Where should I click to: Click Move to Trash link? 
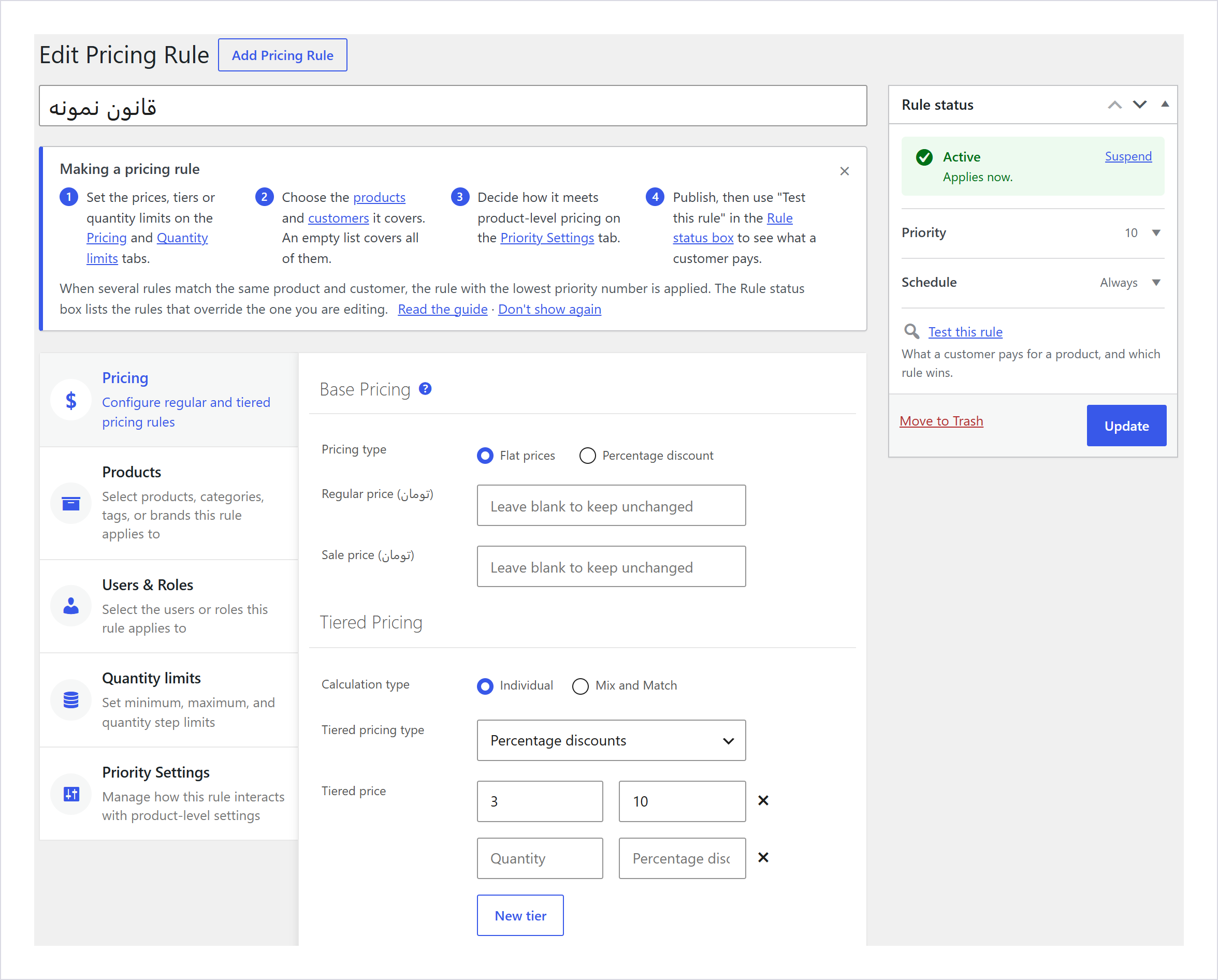[x=941, y=421]
